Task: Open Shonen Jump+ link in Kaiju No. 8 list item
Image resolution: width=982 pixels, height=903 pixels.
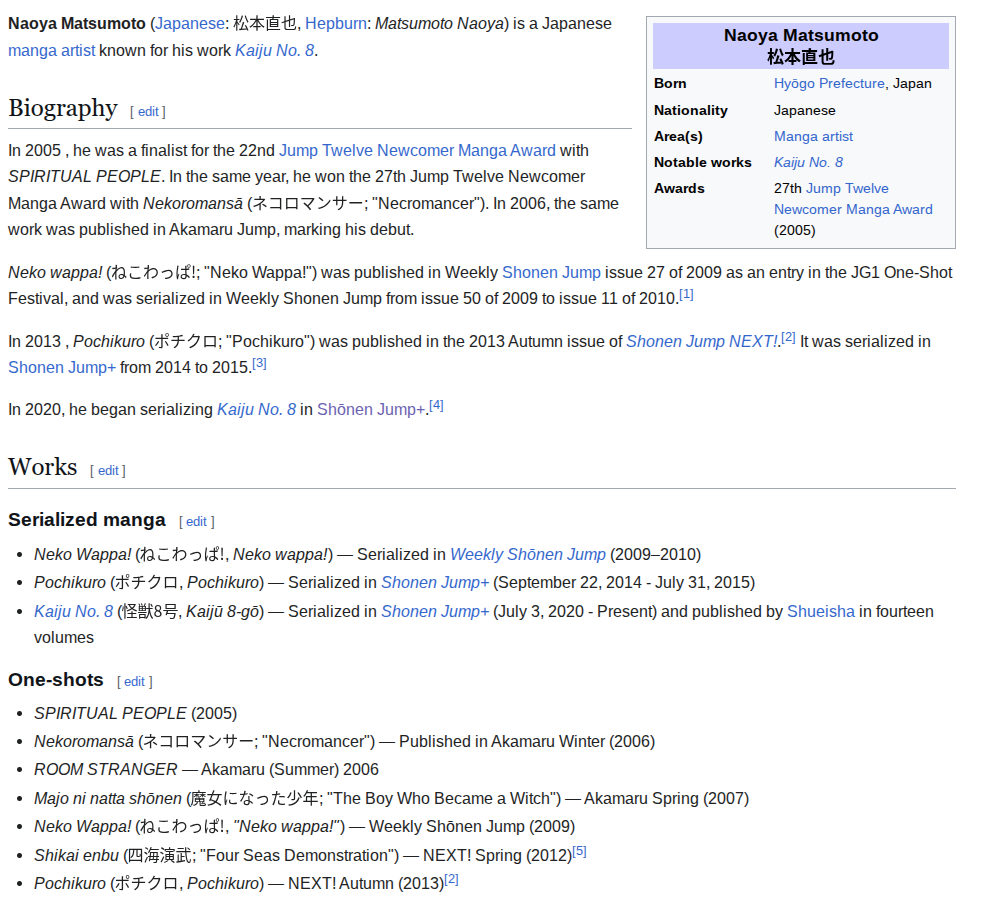Action: pyautogui.click(x=435, y=612)
